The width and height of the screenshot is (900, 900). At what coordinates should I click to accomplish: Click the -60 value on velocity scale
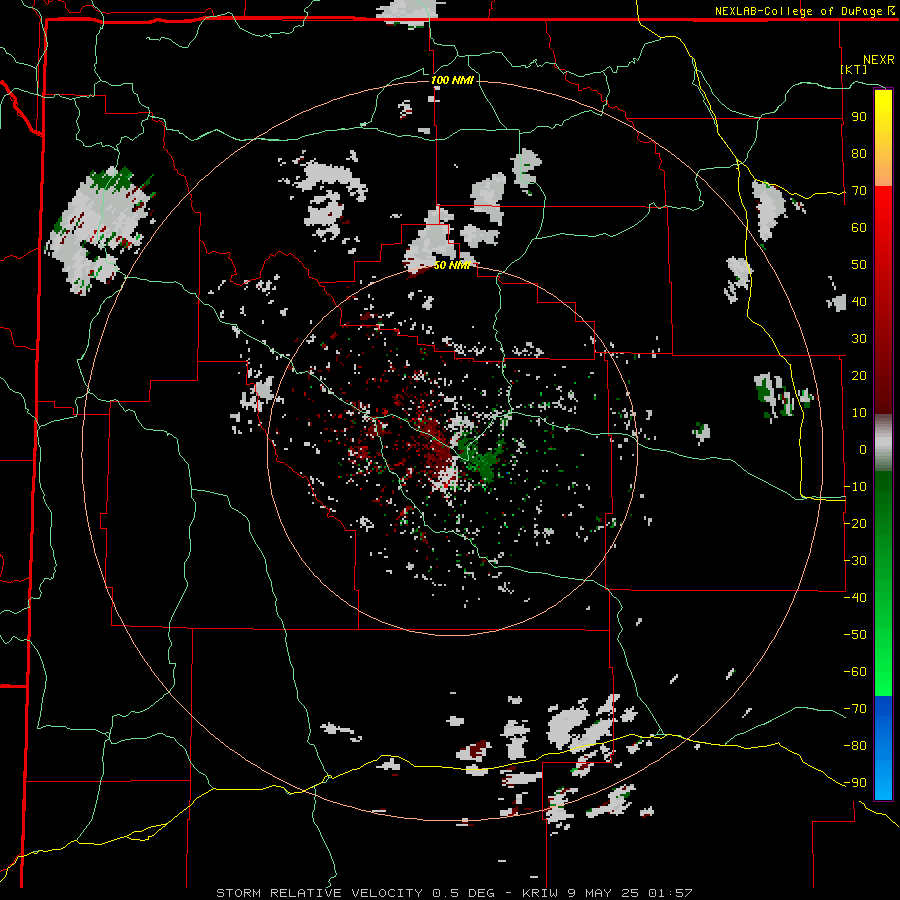pos(855,672)
